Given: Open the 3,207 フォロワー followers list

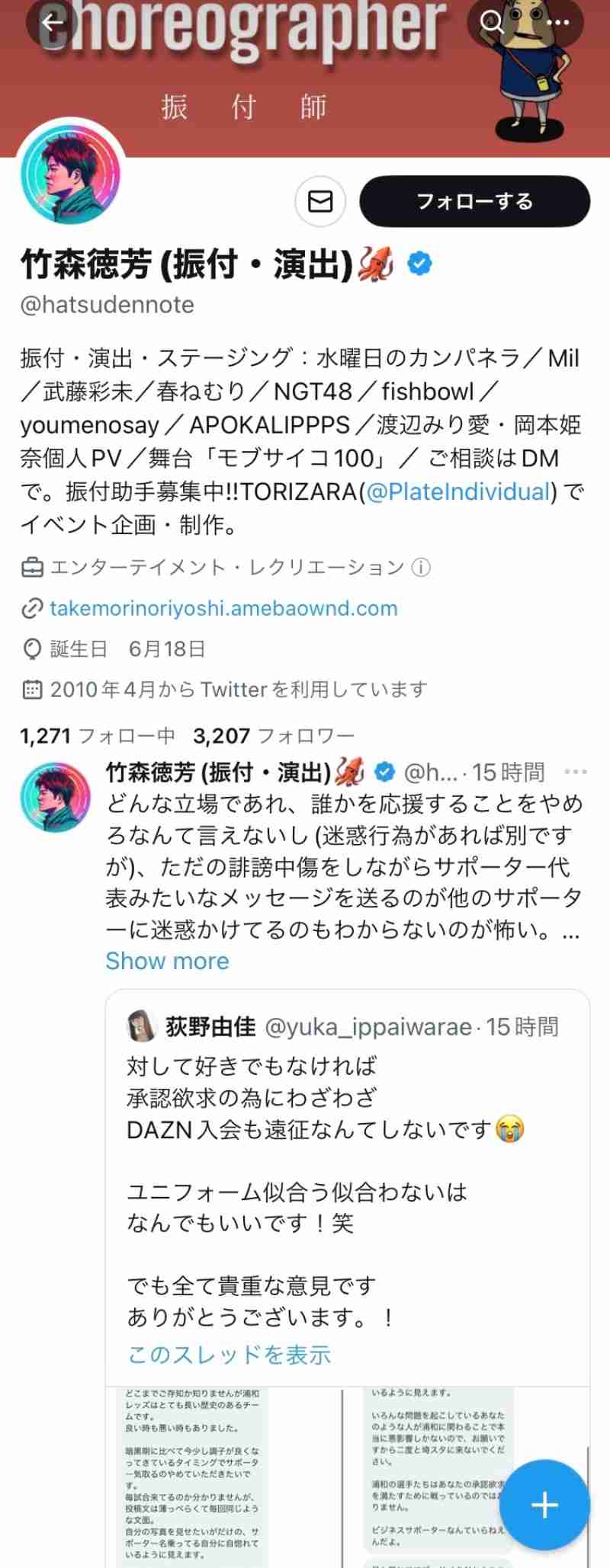Looking at the screenshot, I should click(274, 735).
